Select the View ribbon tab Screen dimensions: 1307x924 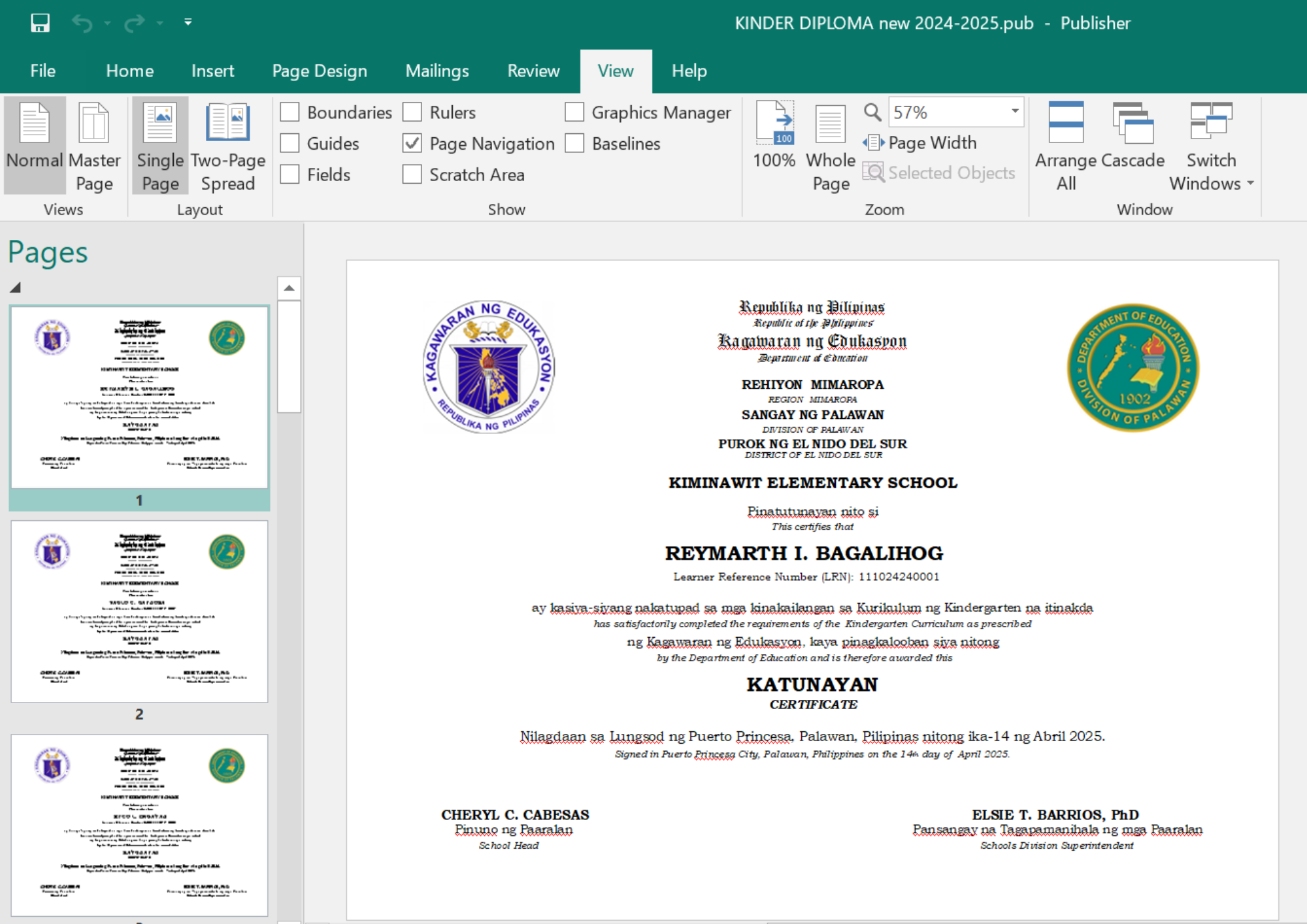[x=616, y=71]
